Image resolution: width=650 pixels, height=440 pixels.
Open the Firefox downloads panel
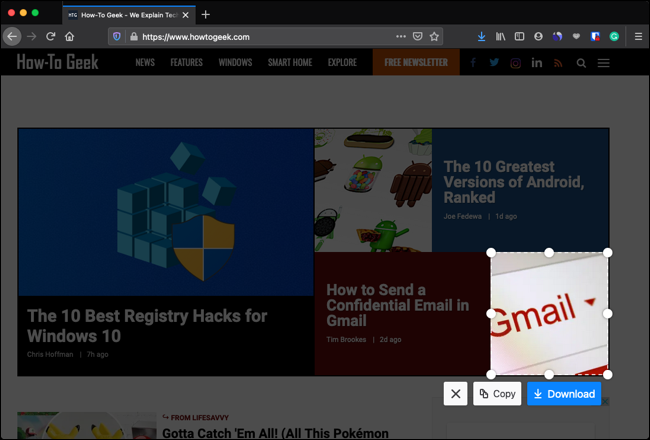[481, 36]
